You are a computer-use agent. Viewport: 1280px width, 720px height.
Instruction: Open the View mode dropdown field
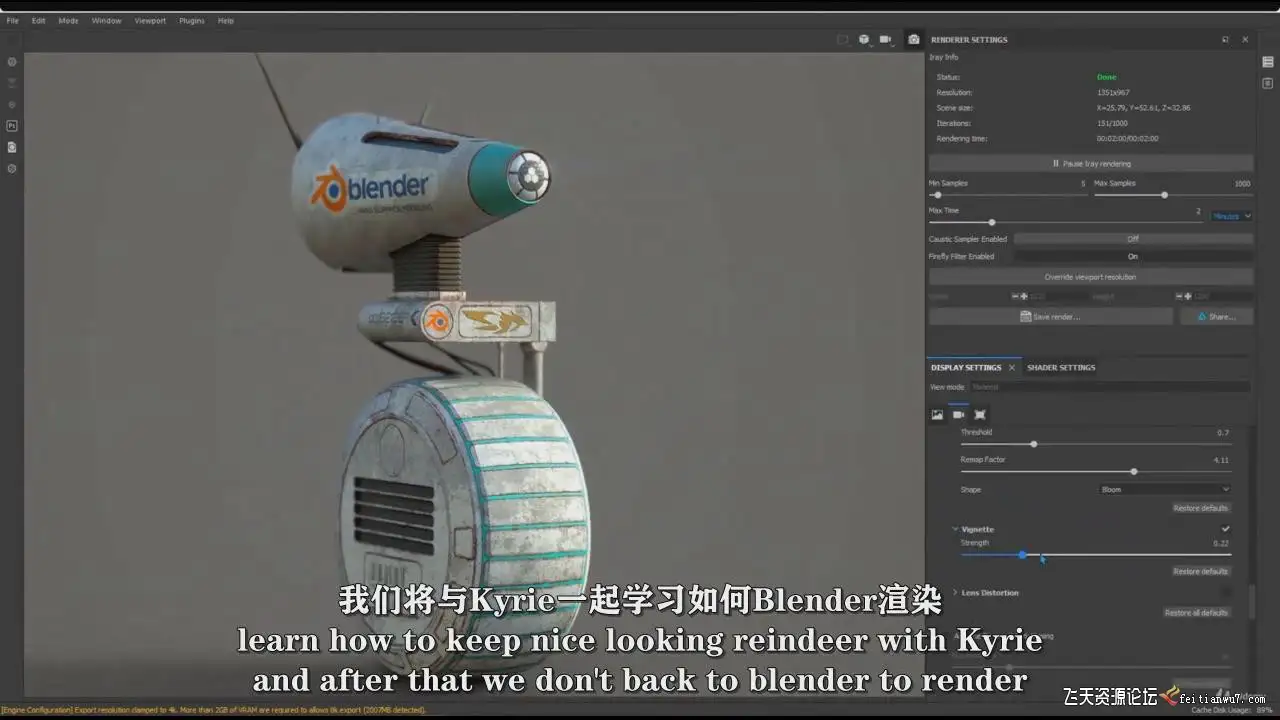(x=1110, y=387)
